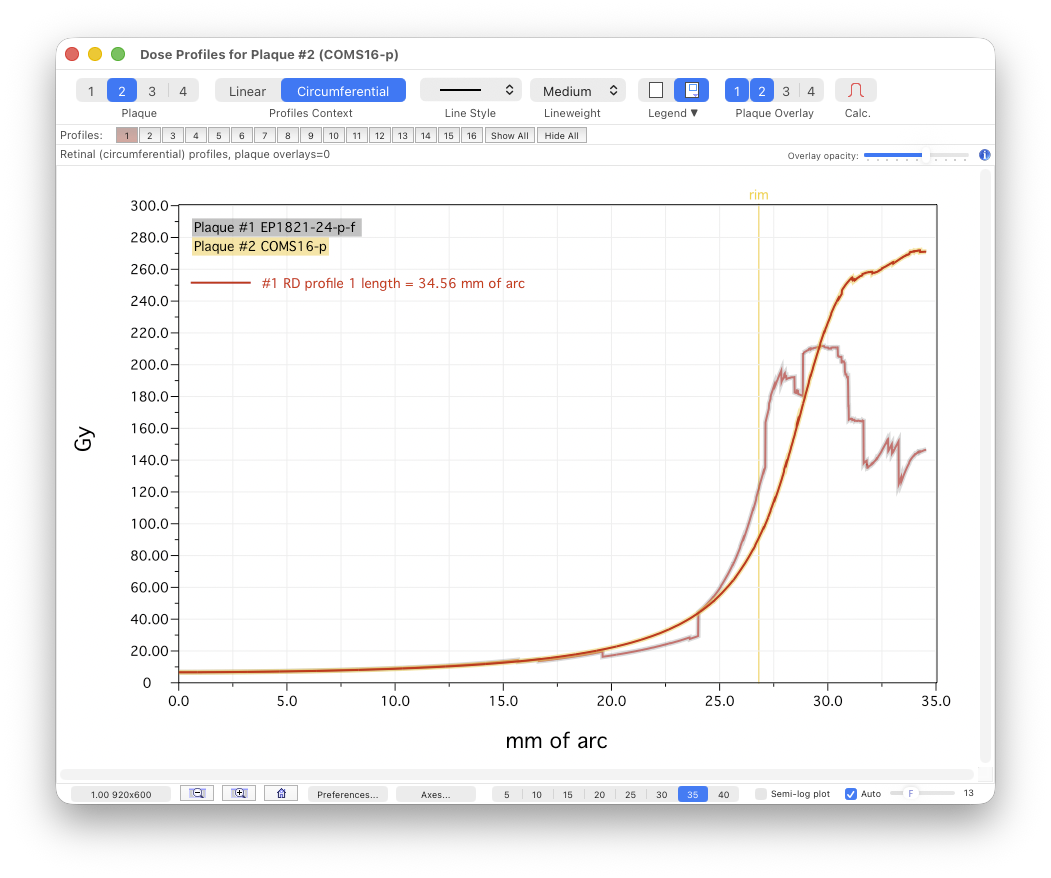Viewport: 1051px width, 878px height.
Task: Click the Legend position triangle
Action: pos(694,114)
